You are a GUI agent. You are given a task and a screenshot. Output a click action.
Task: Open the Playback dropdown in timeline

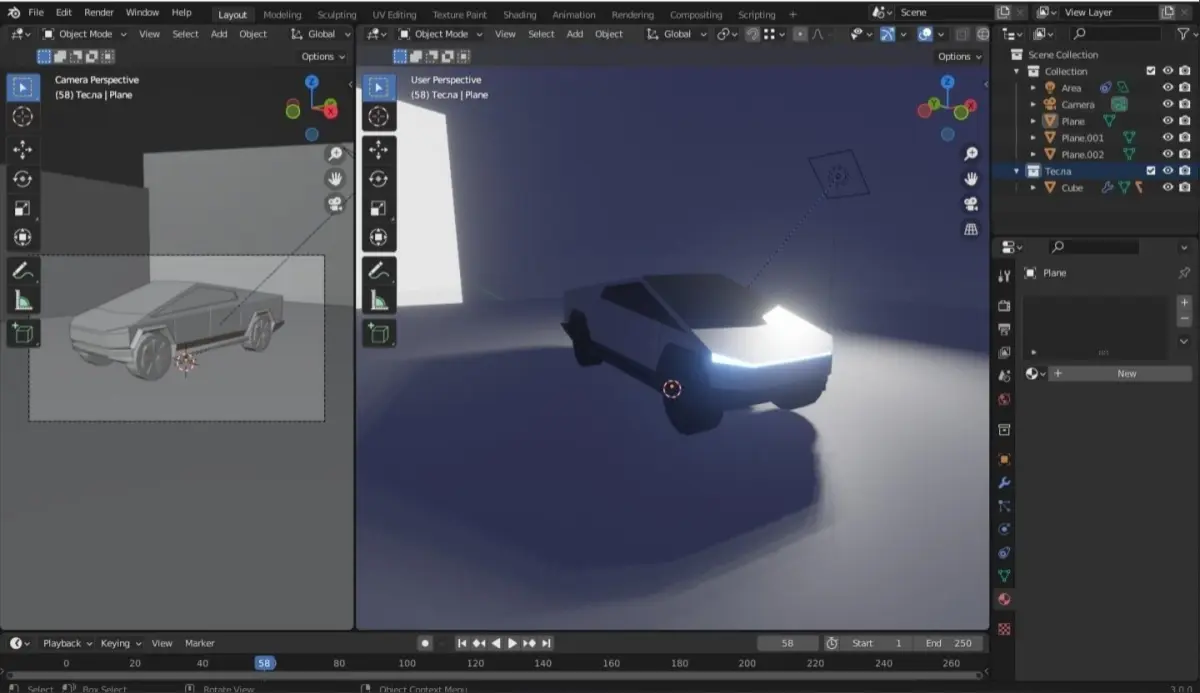point(67,643)
